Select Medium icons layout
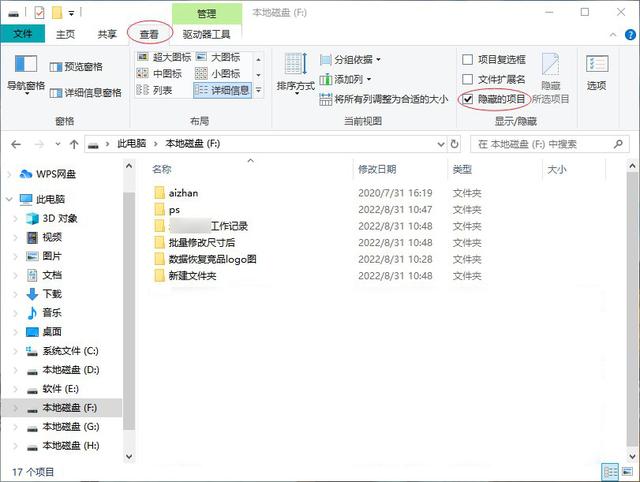This screenshot has width=640, height=482. pyautogui.click(x=159, y=74)
